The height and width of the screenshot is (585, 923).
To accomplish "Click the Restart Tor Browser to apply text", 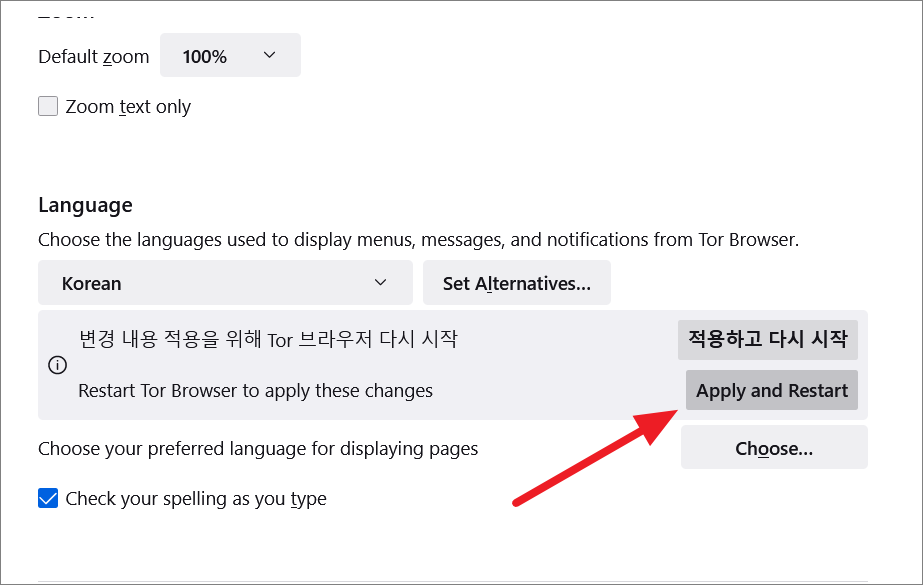I will tap(255, 391).
